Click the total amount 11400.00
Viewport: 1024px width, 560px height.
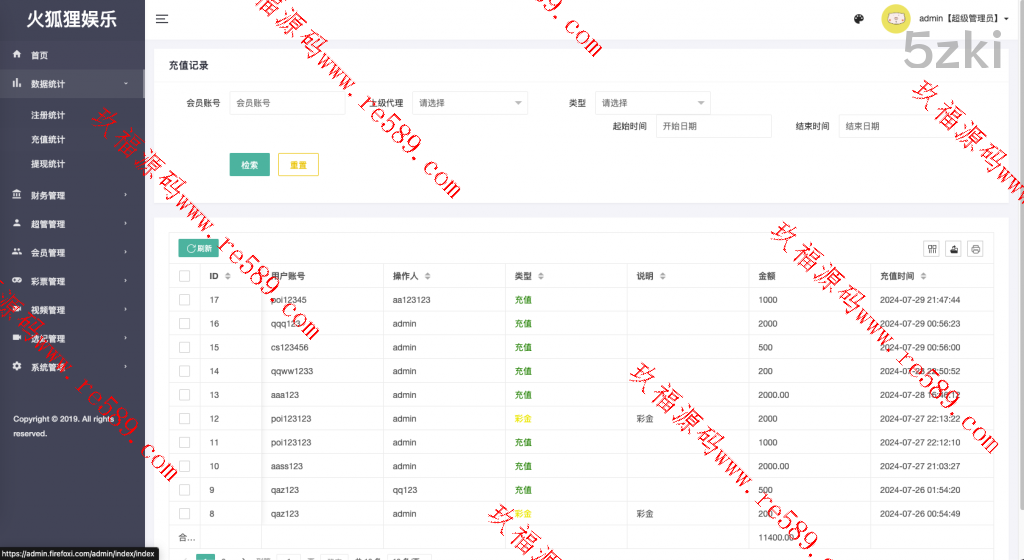[x=776, y=537]
